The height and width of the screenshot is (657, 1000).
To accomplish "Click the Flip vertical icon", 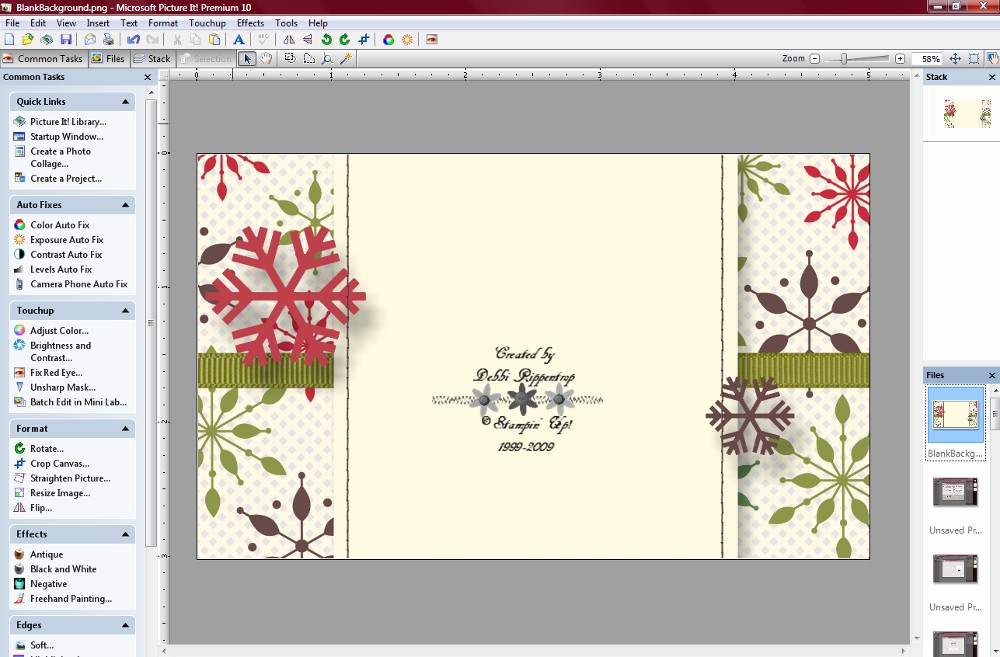I will coord(307,40).
